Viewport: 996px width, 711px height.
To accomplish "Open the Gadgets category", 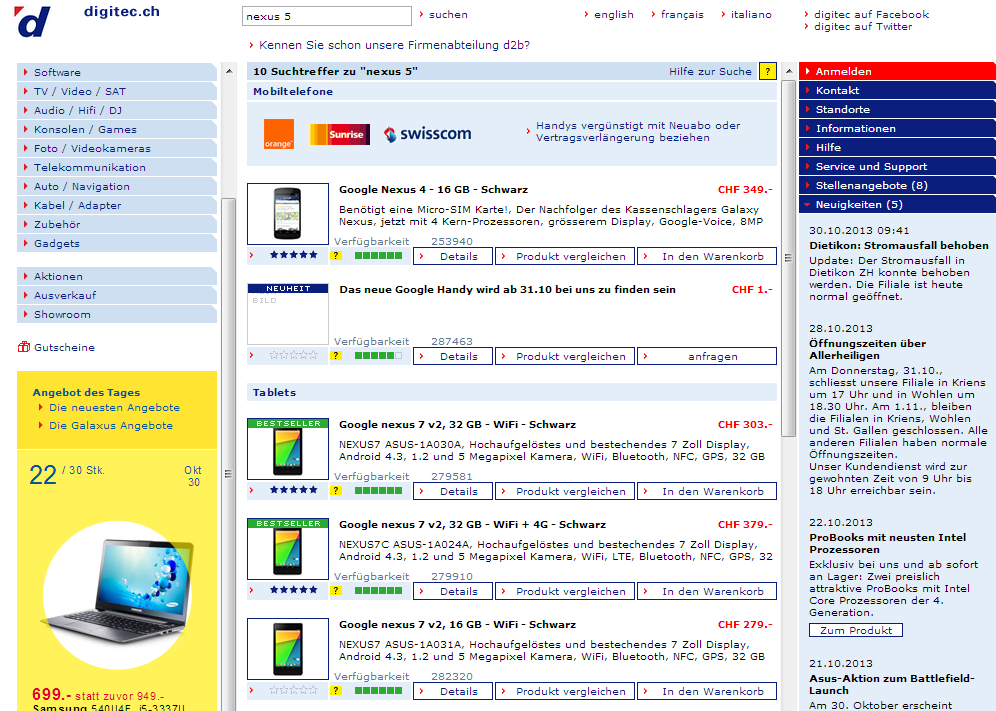I will pos(117,244).
